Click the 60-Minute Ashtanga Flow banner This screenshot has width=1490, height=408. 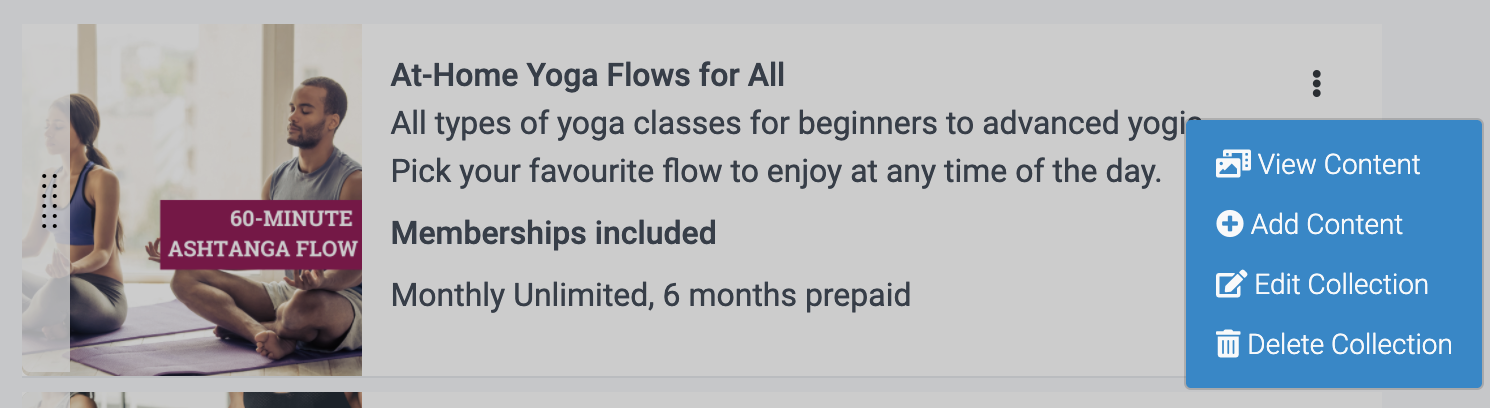pyautogui.click(x=262, y=234)
